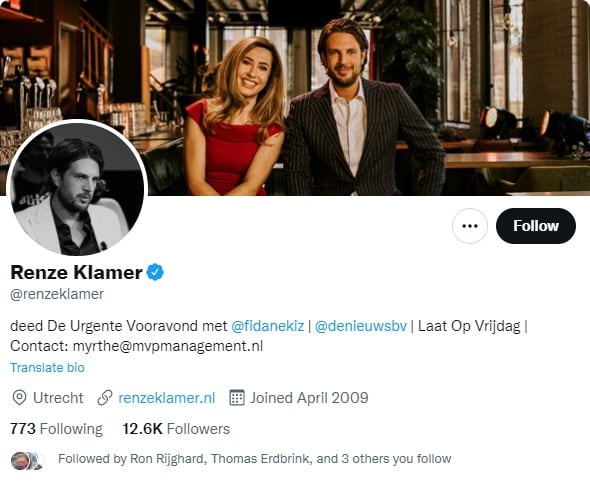
Task: Open the three-dot more options menu
Action: 470,226
